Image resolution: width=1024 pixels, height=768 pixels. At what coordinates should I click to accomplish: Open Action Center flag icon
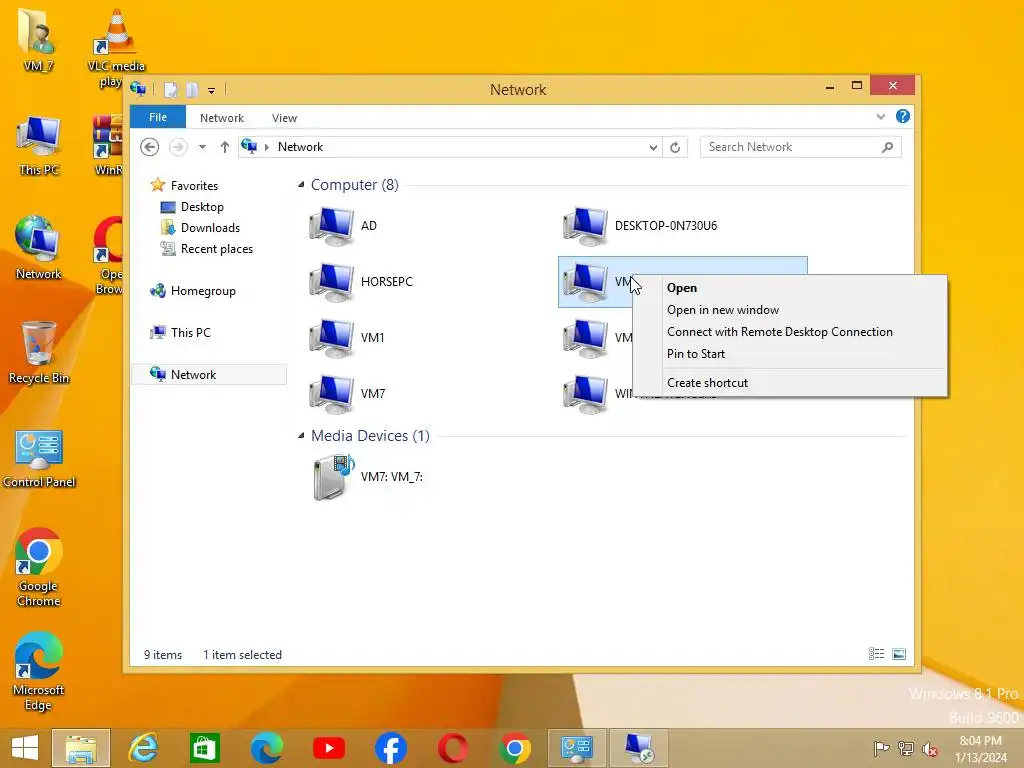pos(881,749)
